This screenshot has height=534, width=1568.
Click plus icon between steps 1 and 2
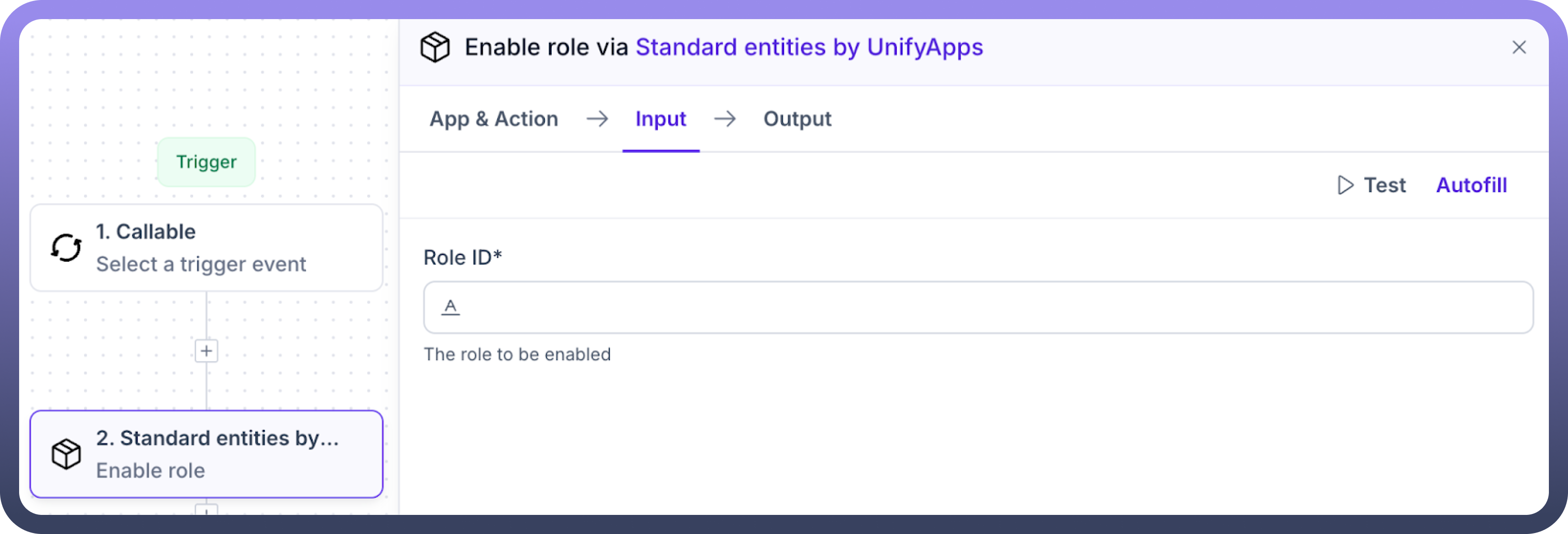point(207,351)
